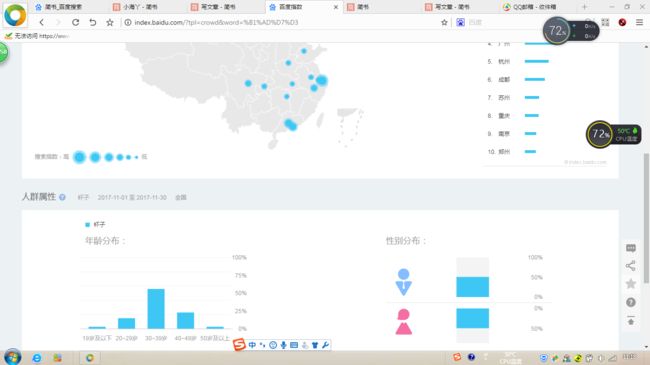Click the share icon on right sidebar
Screen dimensions: 650x365
631,266
